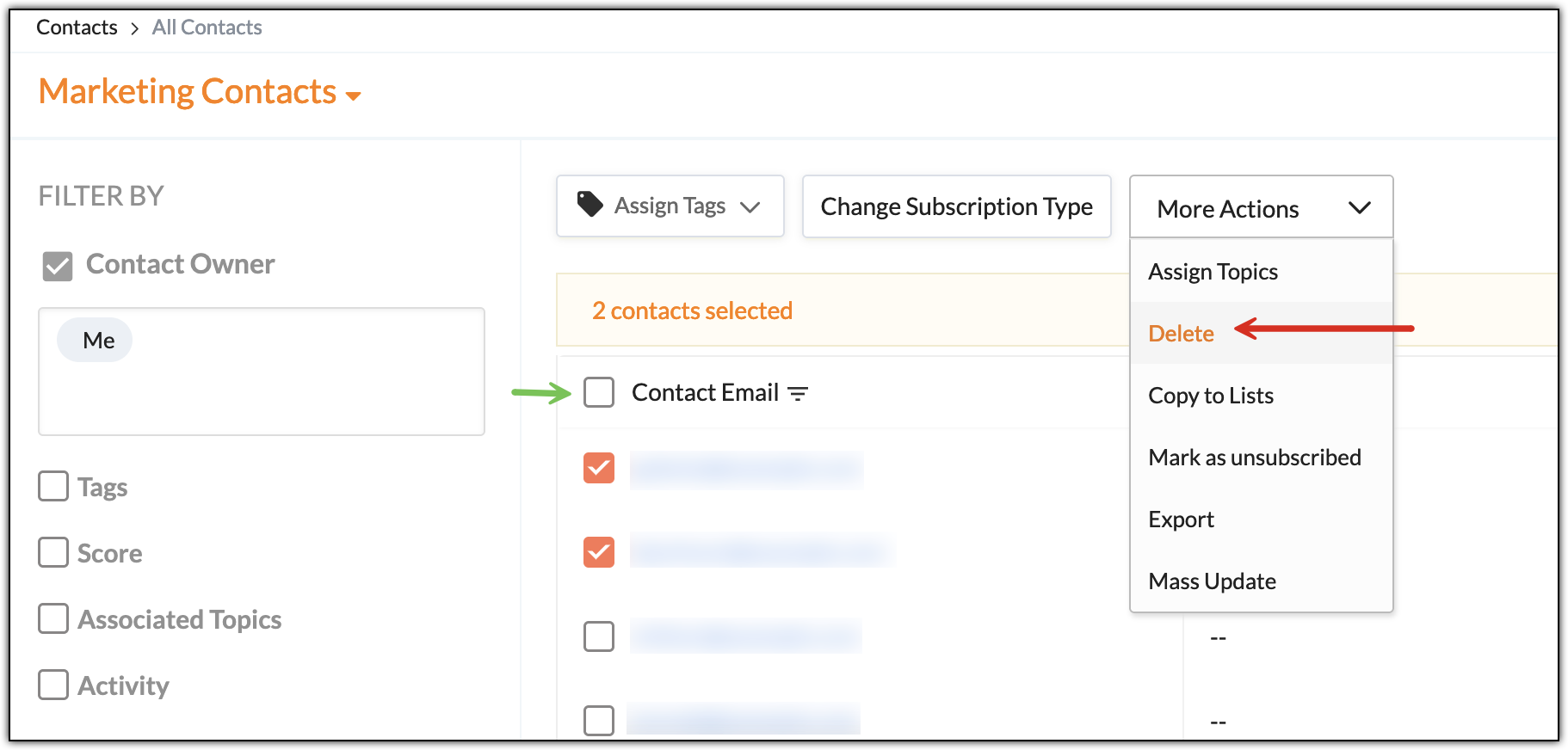The width and height of the screenshot is (1568, 750).
Task: Click the breadcrumb arrow after Contacts
Action: [x=134, y=29]
